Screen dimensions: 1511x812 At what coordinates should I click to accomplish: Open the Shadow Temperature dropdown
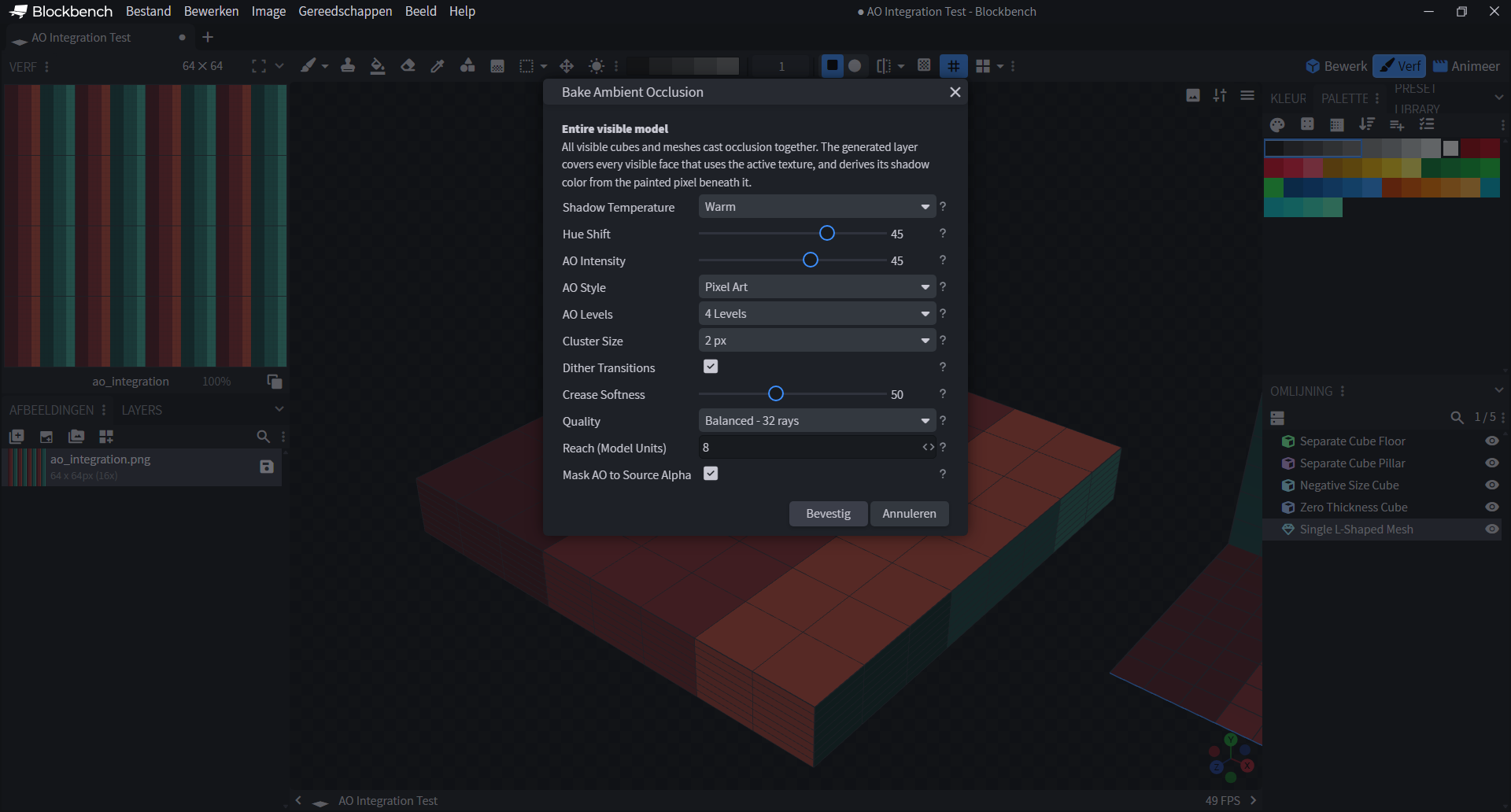pyautogui.click(x=817, y=207)
